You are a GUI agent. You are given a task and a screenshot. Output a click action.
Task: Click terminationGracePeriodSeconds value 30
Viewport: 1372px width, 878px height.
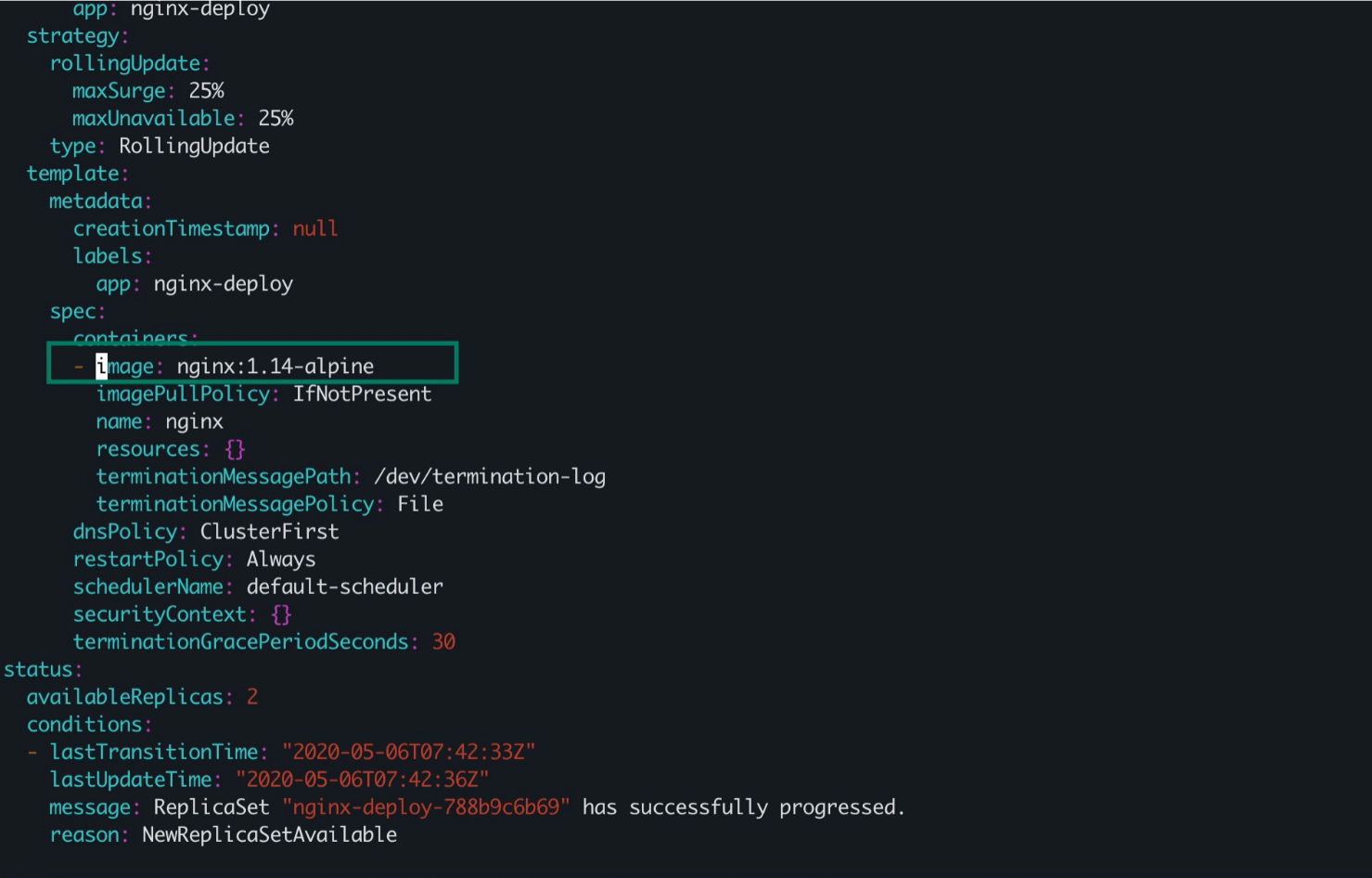[443, 642]
